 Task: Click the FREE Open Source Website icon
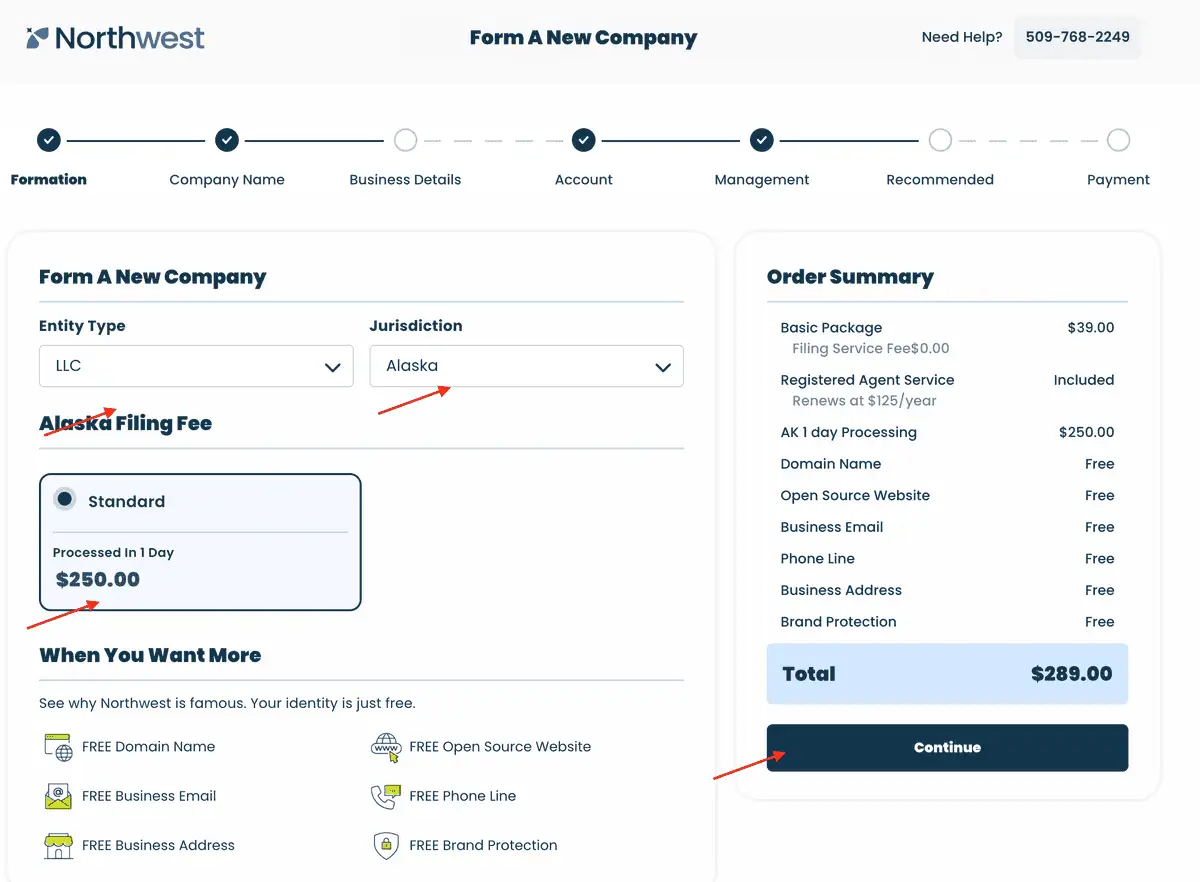[x=386, y=747]
